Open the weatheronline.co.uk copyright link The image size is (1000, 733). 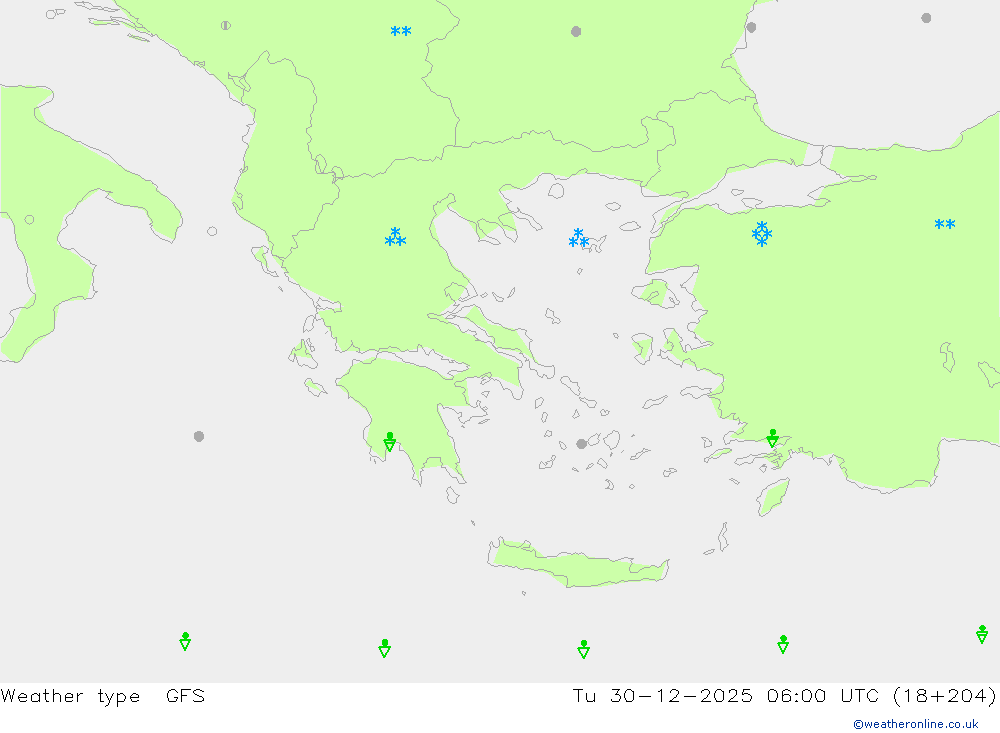916,724
